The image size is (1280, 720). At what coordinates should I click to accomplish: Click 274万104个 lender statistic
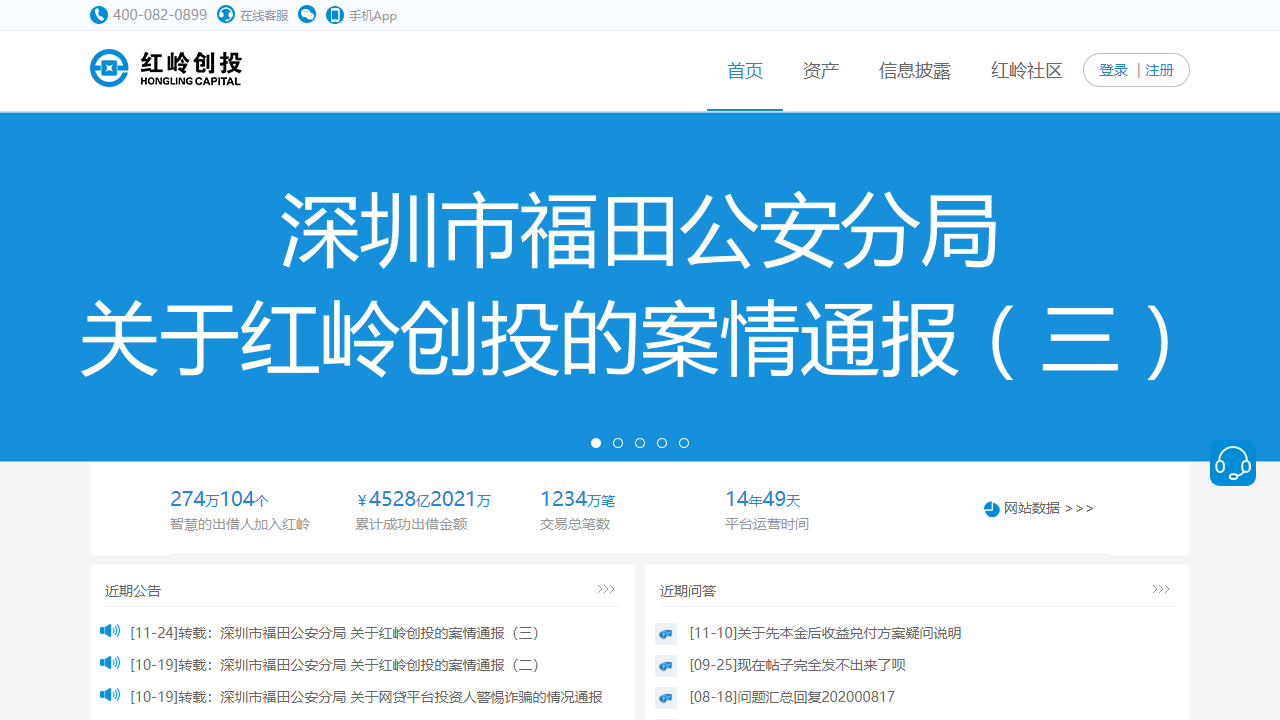click(x=219, y=499)
